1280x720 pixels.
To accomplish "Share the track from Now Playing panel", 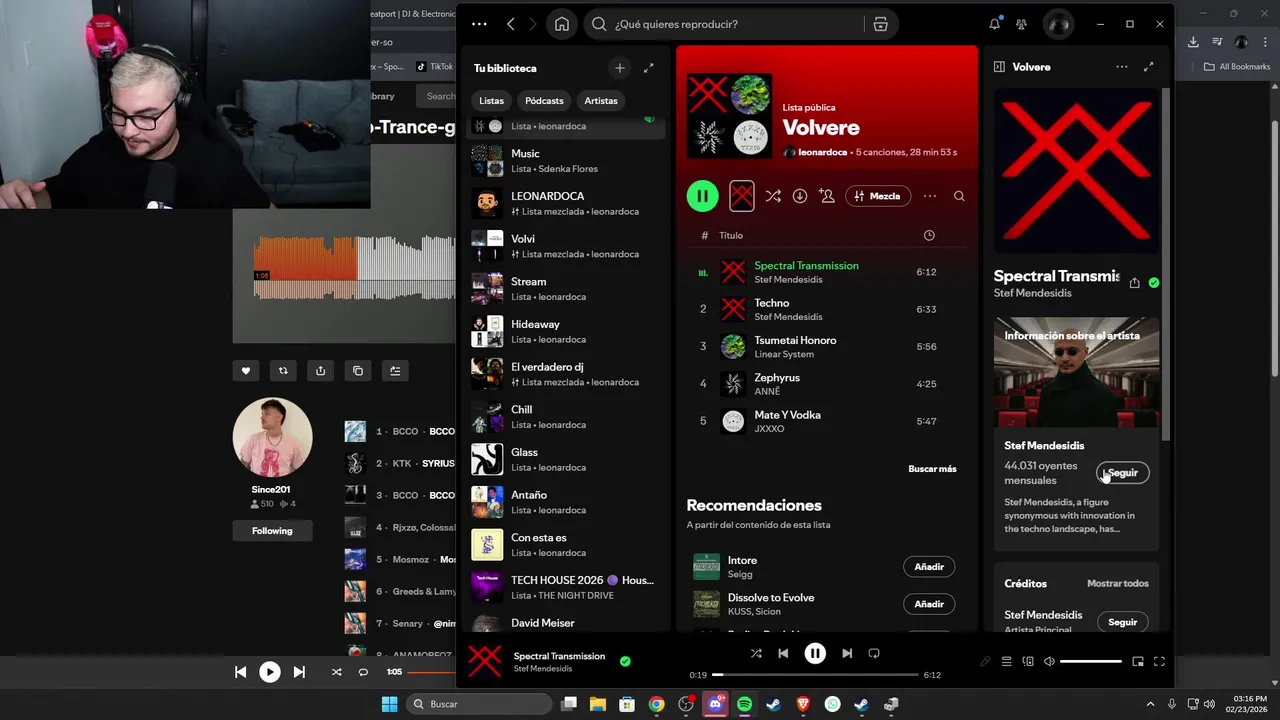I will (x=1134, y=283).
